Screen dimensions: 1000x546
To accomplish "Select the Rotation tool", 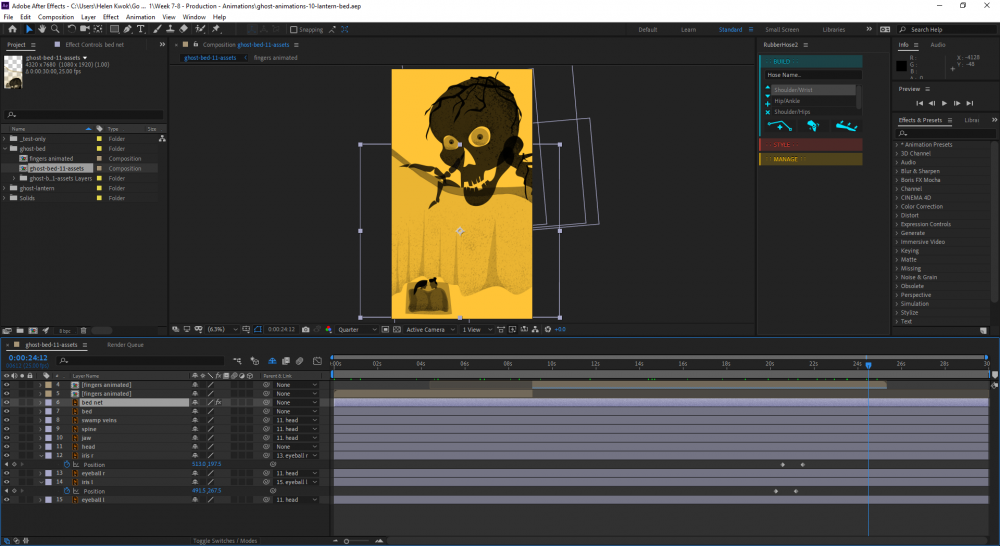I will pos(71,29).
